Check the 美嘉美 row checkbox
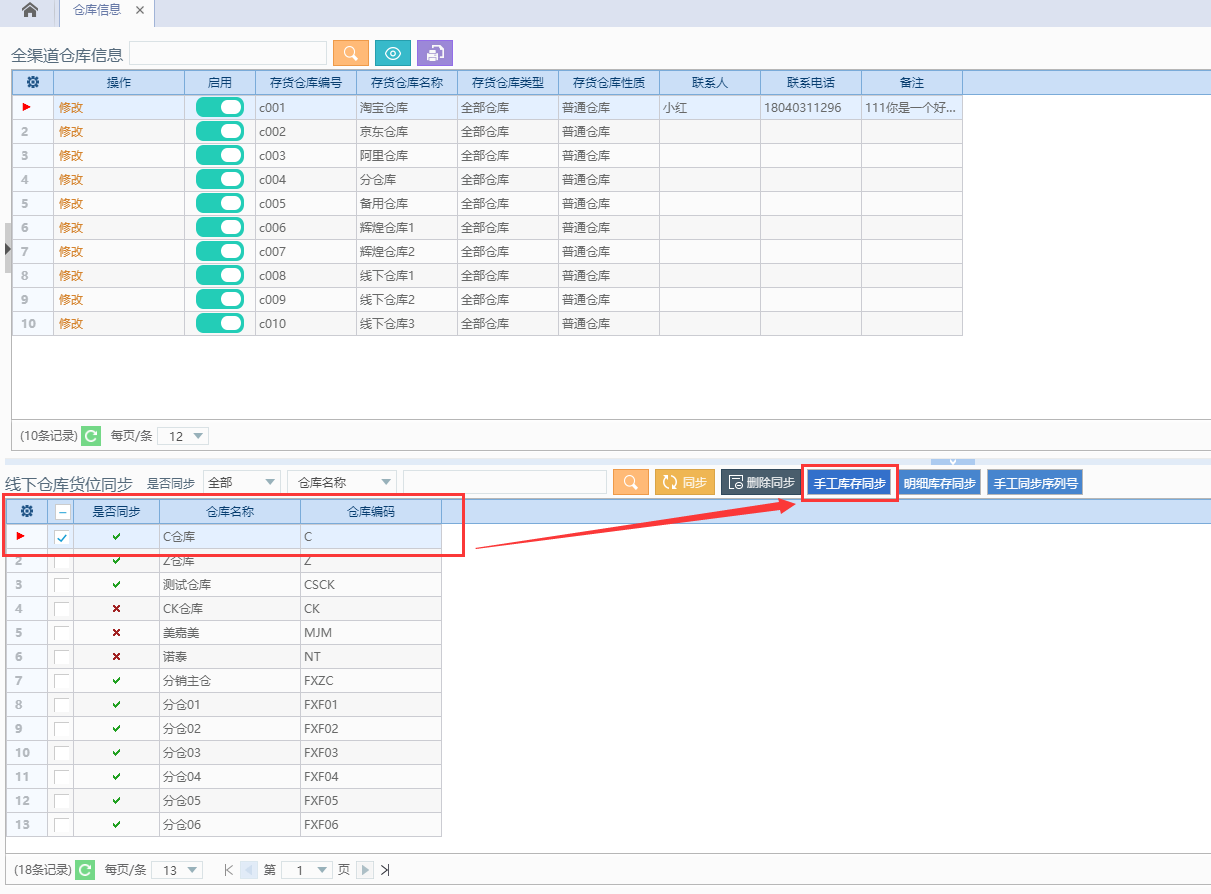1211x894 pixels. pos(62,633)
